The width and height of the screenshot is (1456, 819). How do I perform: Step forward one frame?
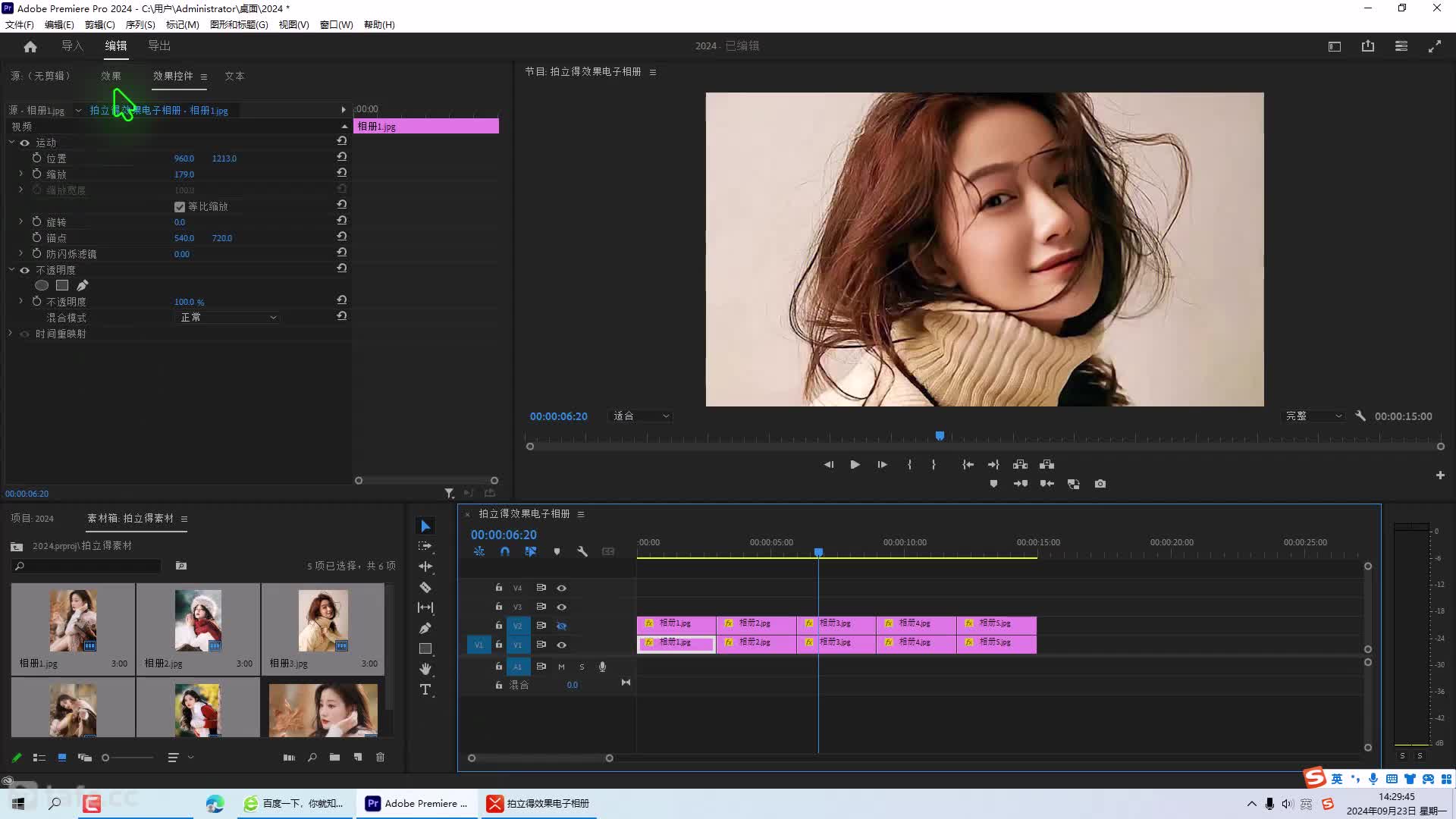pyautogui.click(x=882, y=465)
